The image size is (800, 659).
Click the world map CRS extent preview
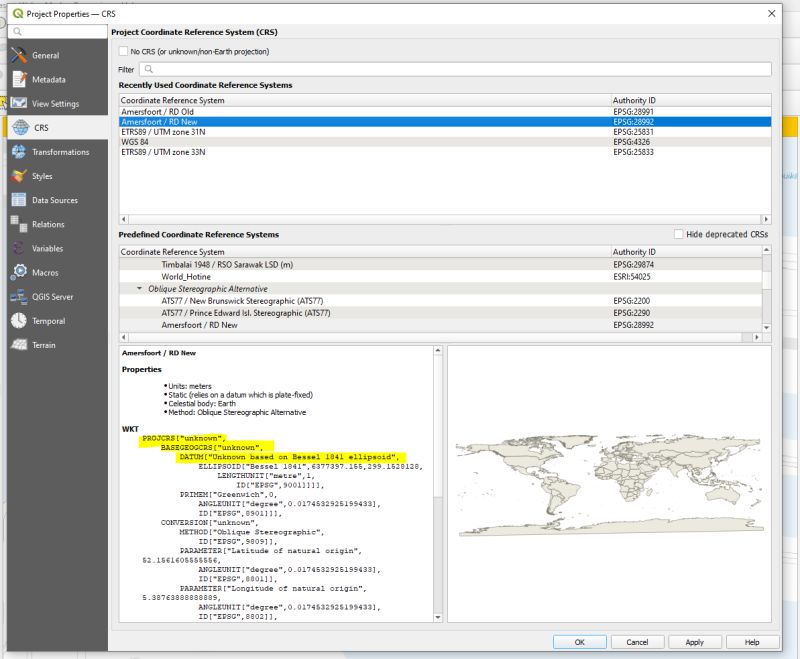610,485
